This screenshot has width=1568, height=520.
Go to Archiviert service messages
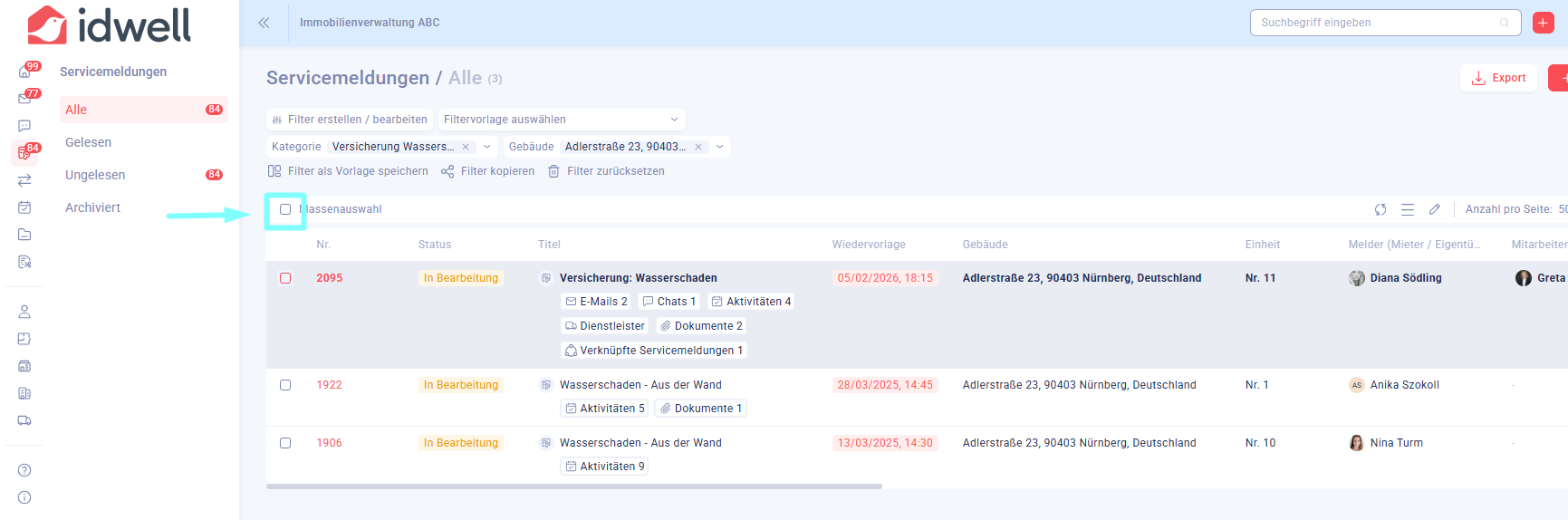pyautogui.click(x=92, y=207)
